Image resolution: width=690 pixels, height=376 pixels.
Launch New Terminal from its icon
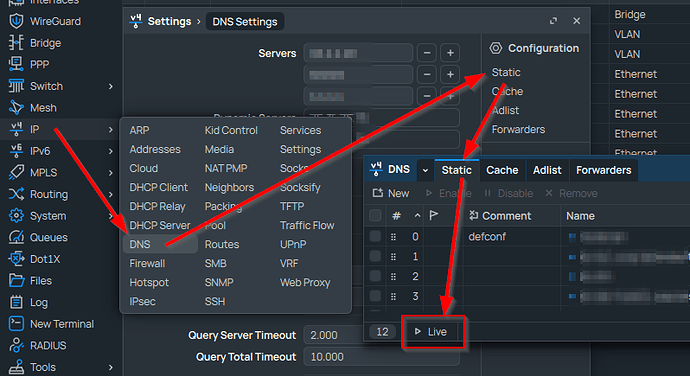[x=16, y=324]
